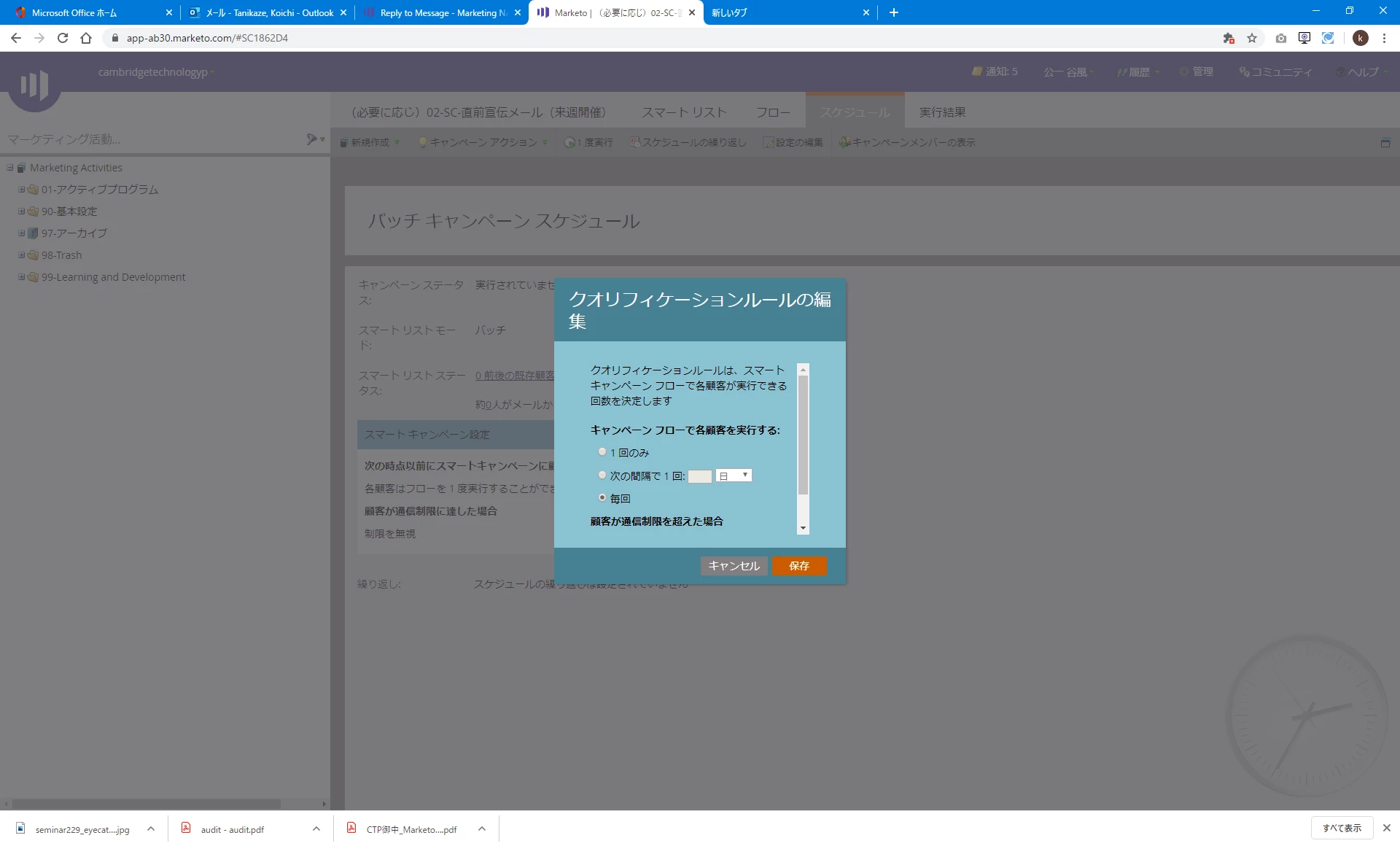The height and width of the screenshot is (846, 1400).
Task: Select the 1回のみ radio option
Action: tap(602, 452)
